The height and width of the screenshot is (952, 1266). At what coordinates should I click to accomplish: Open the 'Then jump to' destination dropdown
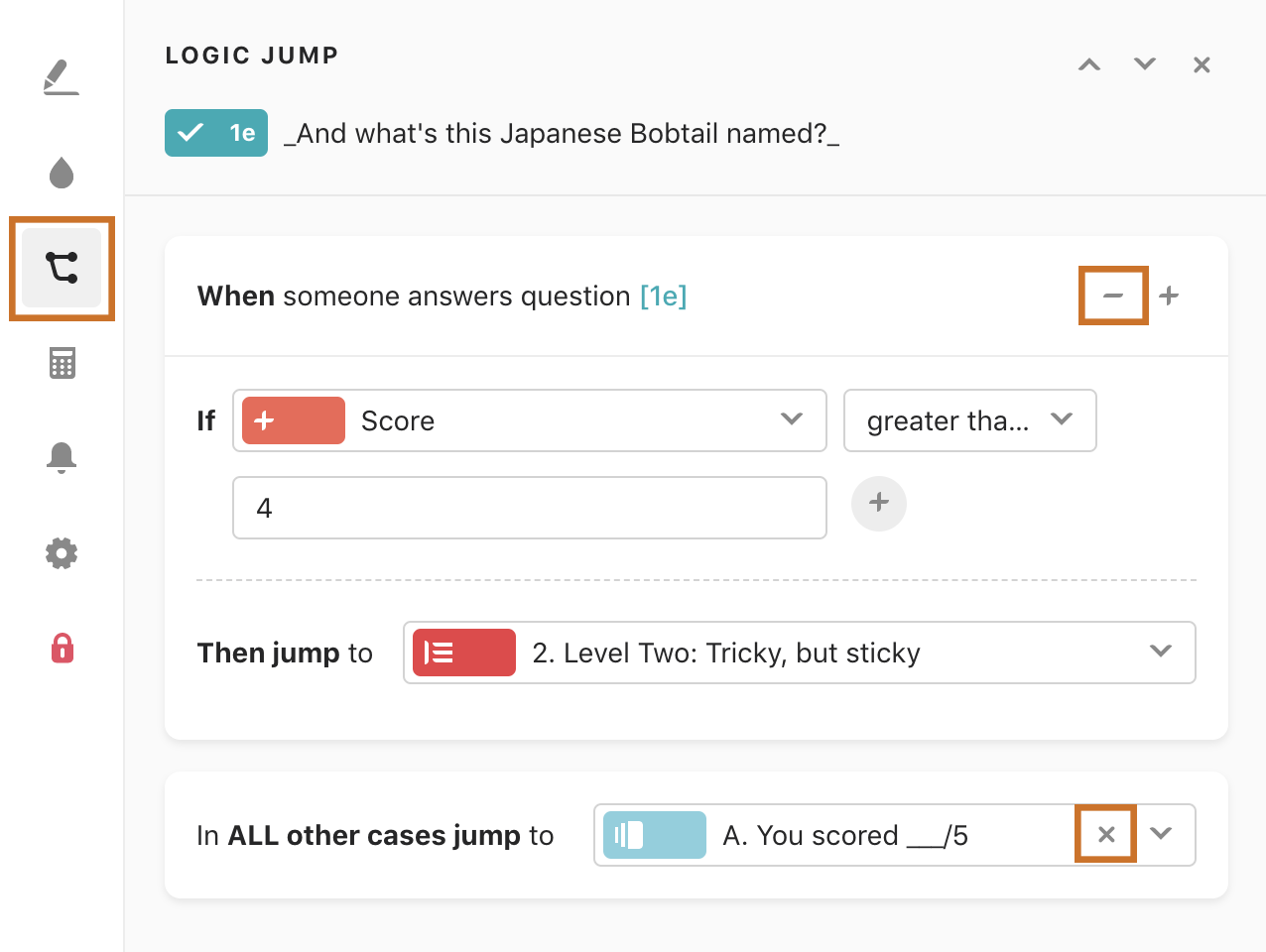[800, 653]
